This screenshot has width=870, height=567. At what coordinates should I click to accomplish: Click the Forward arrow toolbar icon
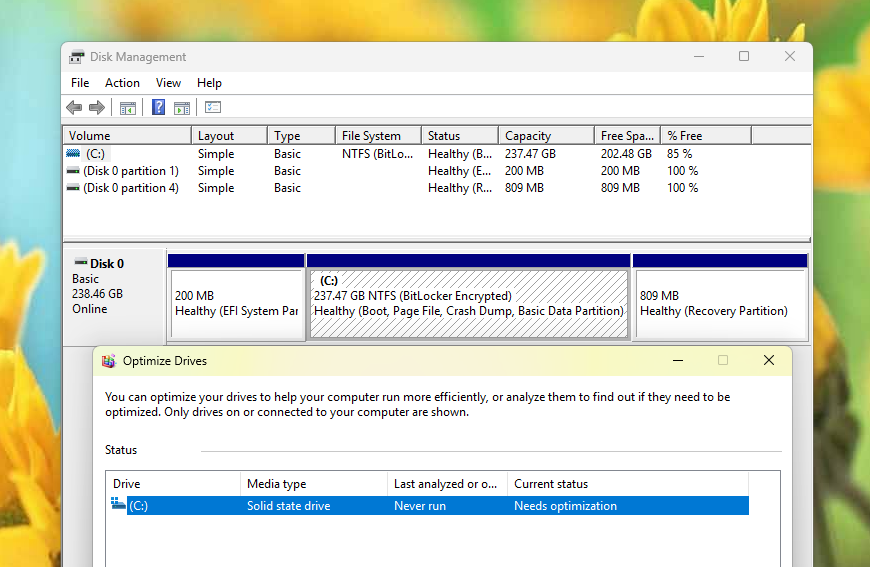[97, 107]
